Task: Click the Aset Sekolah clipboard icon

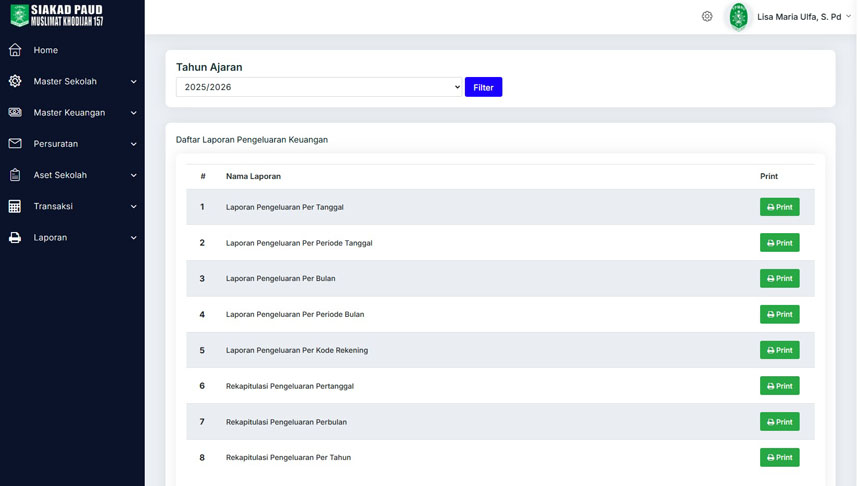Action: [15, 175]
